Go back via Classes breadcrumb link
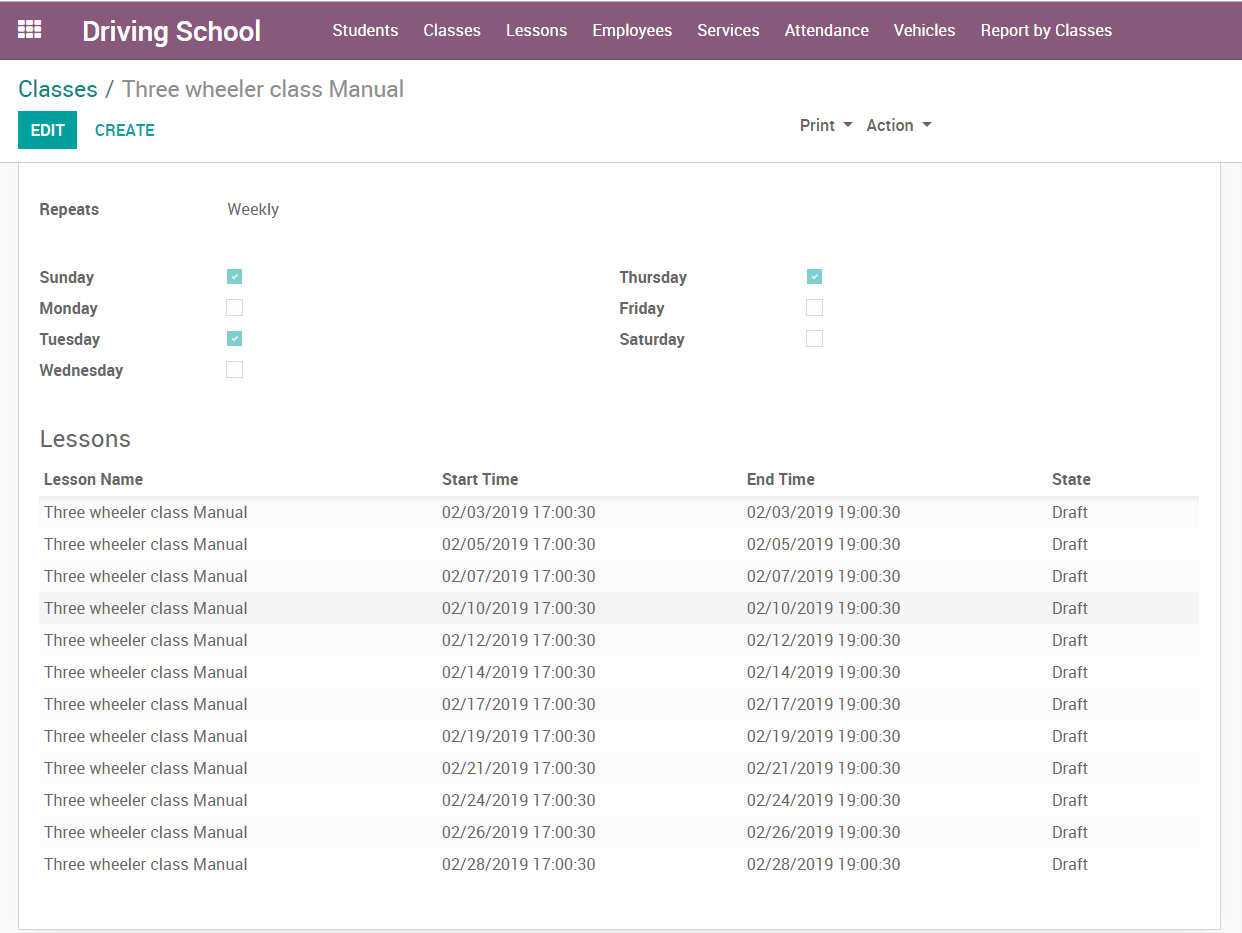 (x=58, y=89)
